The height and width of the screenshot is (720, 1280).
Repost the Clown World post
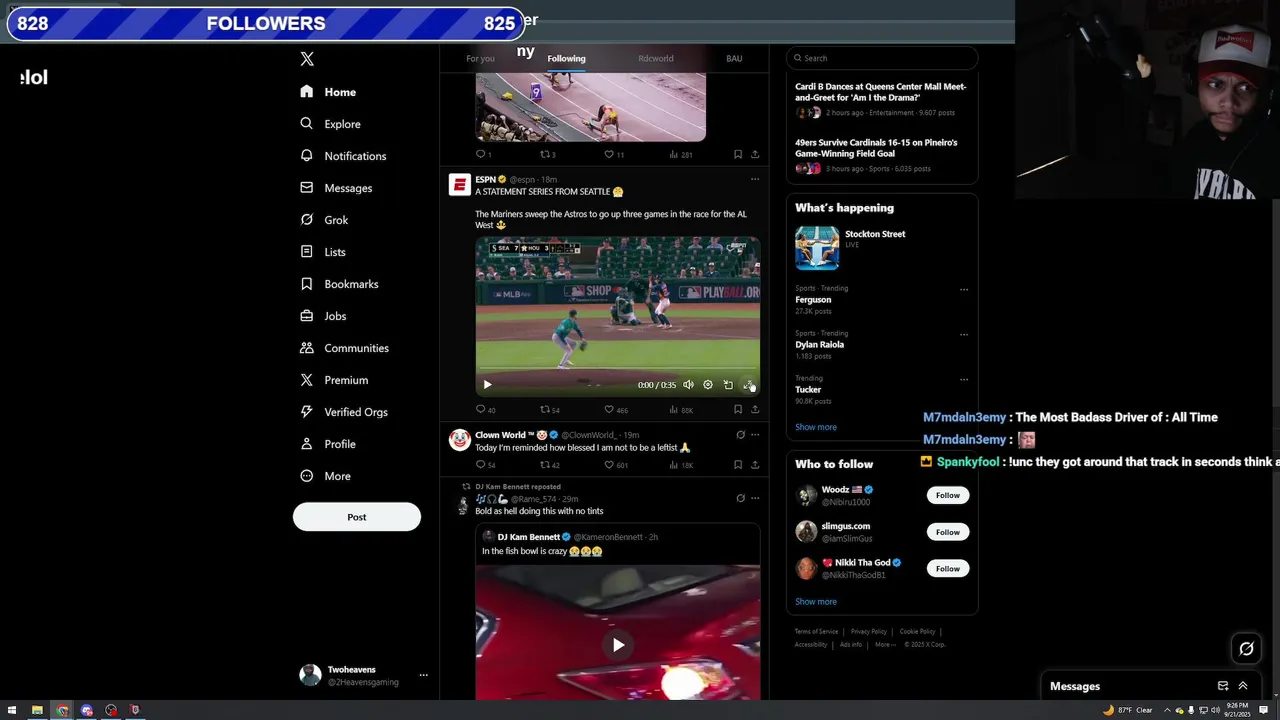click(x=550, y=465)
